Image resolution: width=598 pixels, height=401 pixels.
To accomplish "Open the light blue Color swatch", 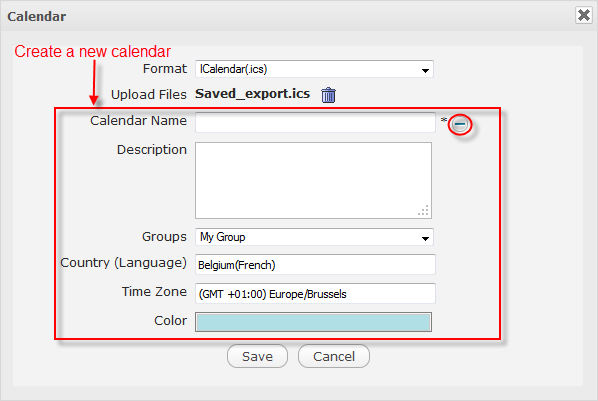I will click(313, 322).
